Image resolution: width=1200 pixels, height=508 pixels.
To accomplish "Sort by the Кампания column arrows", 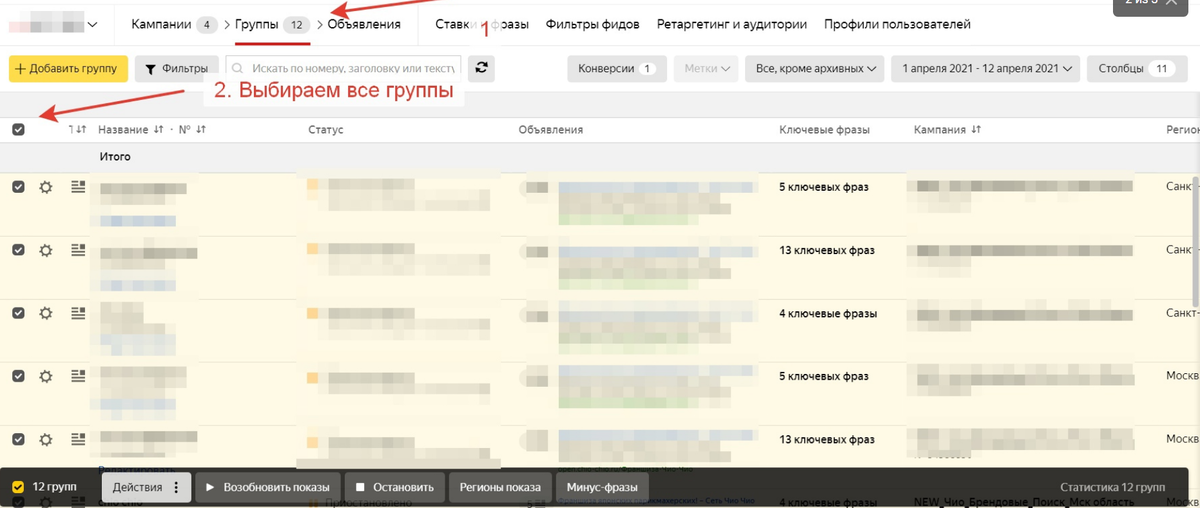I will click(976, 130).
